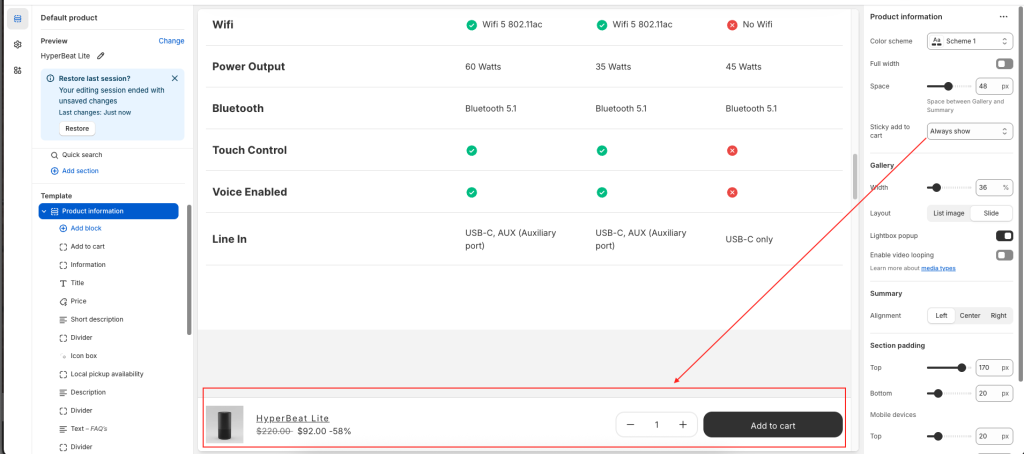This screenshot has height=454, width=1024.
Task: Click the three-dot menu in Product information panel
Action: (x=1003, y=17)
